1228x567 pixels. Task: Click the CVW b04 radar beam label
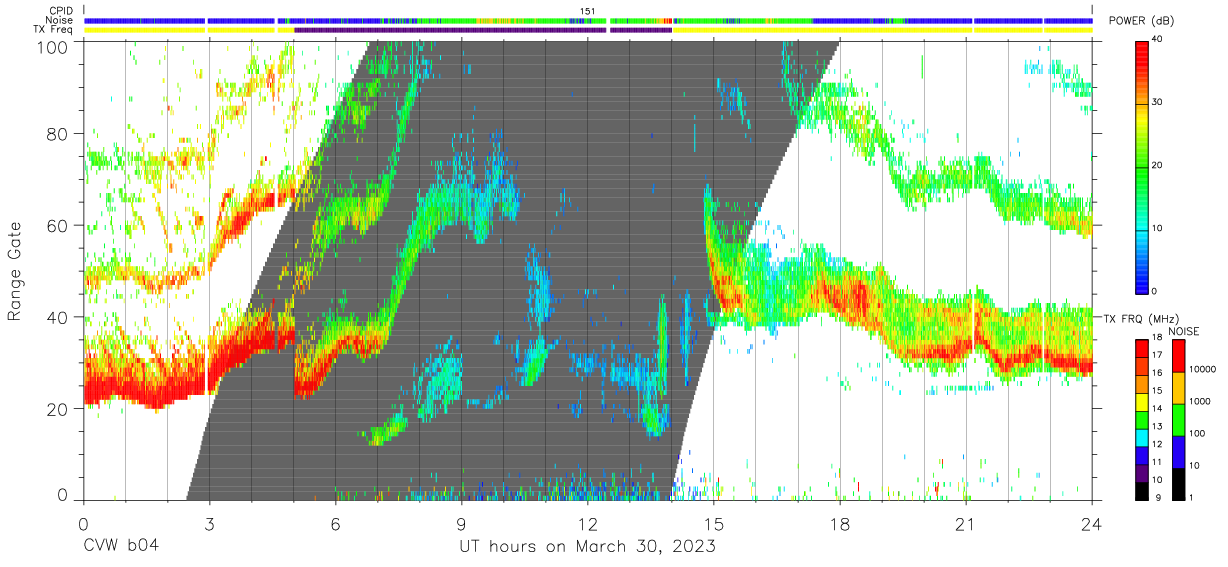[x=121, y=547]
